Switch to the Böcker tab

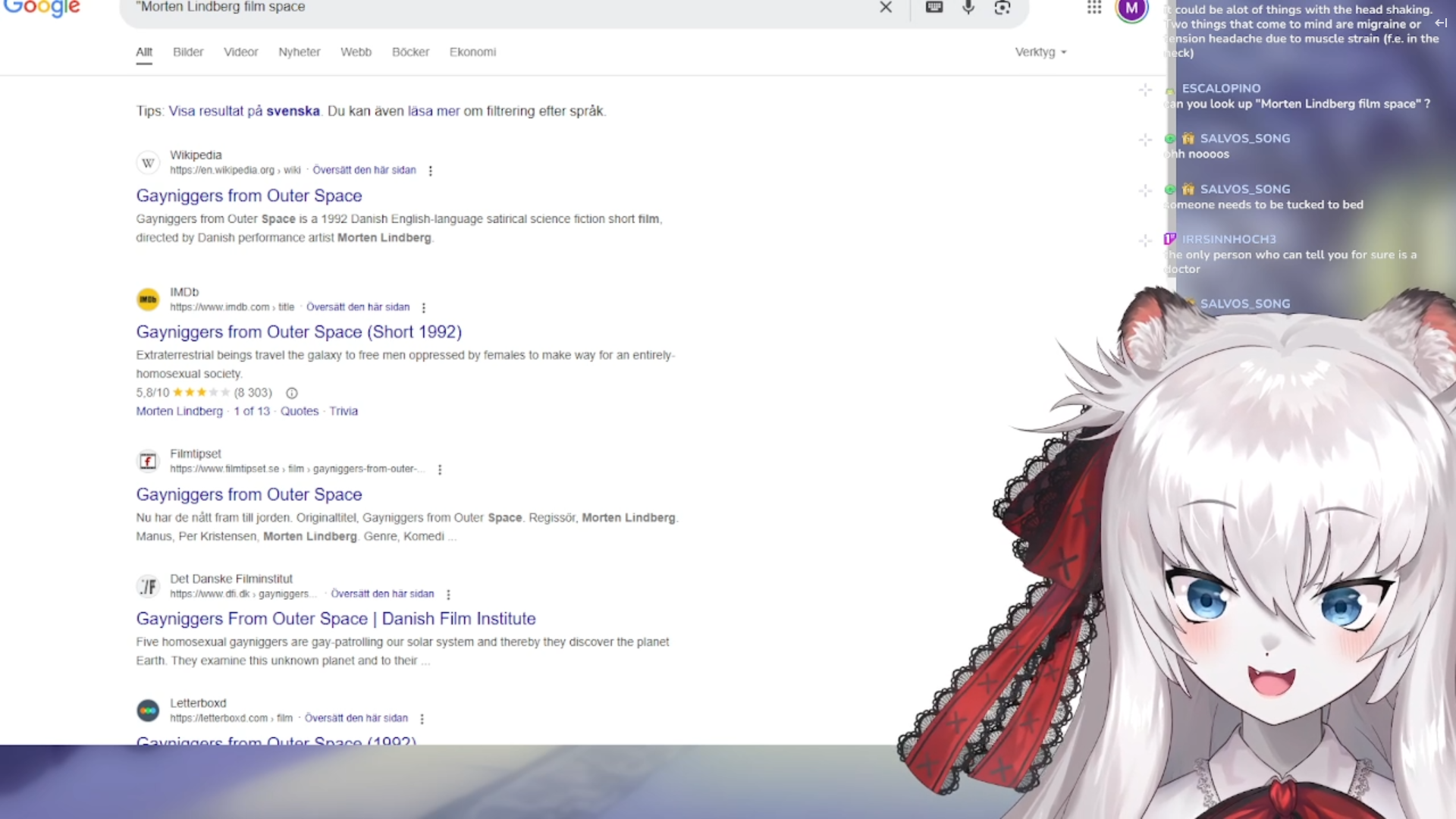click(410, 52)
